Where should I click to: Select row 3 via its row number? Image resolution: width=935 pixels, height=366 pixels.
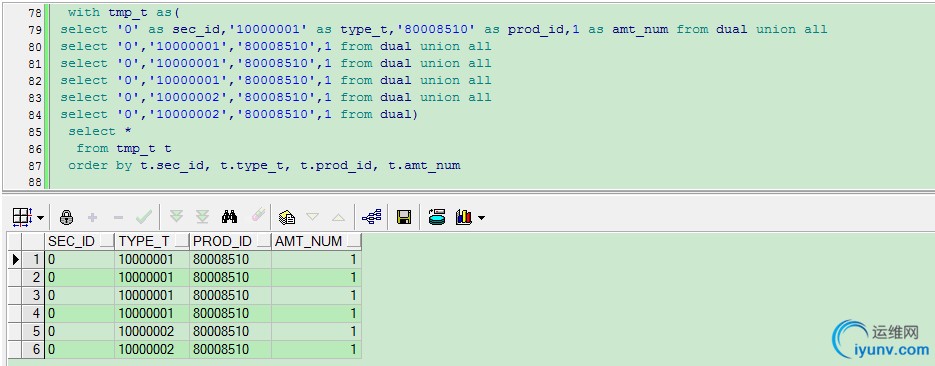[x=33, y=295]
